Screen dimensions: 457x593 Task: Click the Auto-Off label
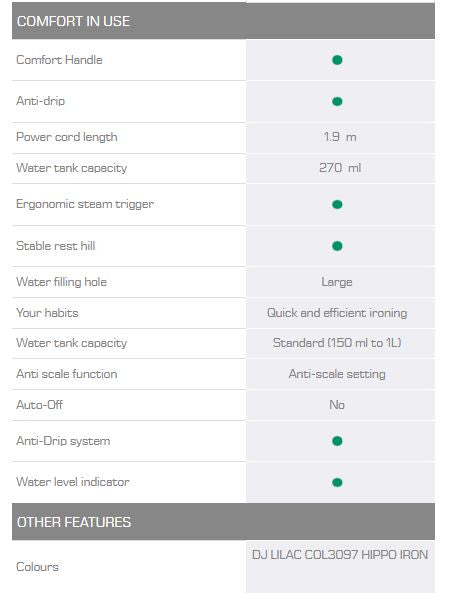point(39,405)
